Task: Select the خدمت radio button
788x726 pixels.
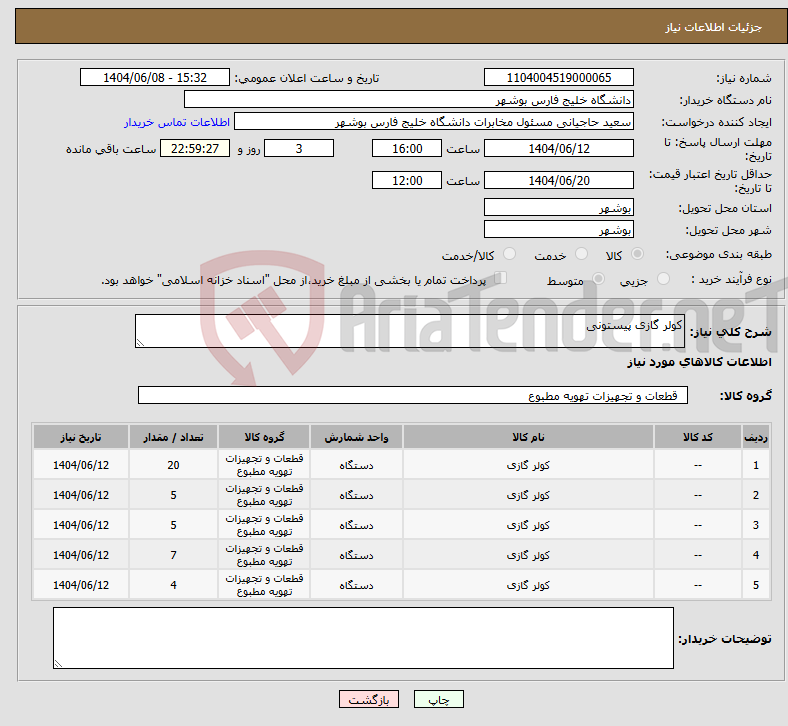Action: pyautogui.click(x=581, y=254)
